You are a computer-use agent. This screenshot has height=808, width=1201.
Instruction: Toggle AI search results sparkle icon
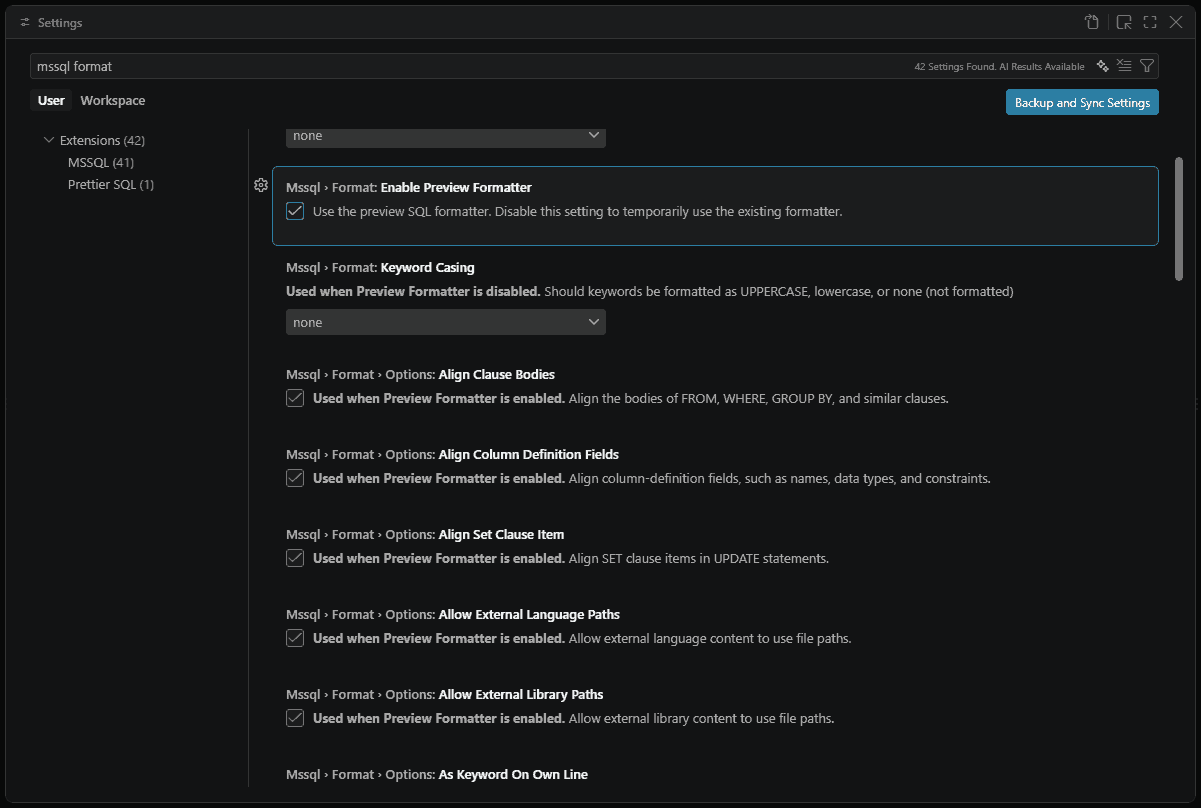pos(1102,66)
